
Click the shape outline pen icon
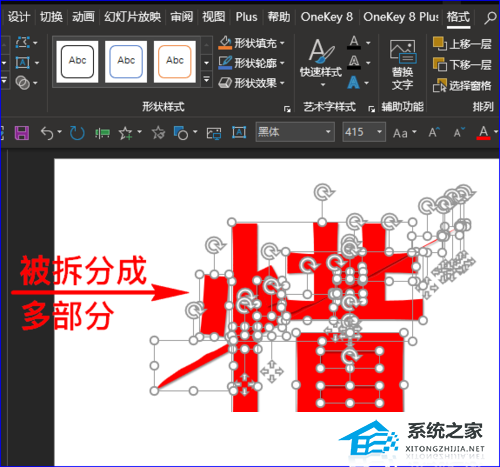(225, 62)
